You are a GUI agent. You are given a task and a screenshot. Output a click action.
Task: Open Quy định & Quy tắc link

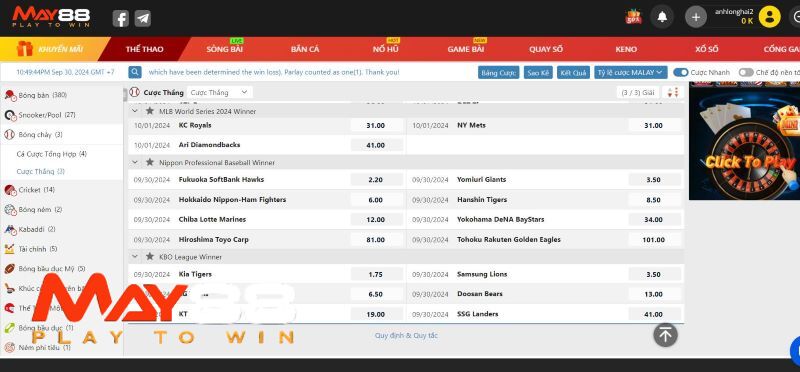406,335
